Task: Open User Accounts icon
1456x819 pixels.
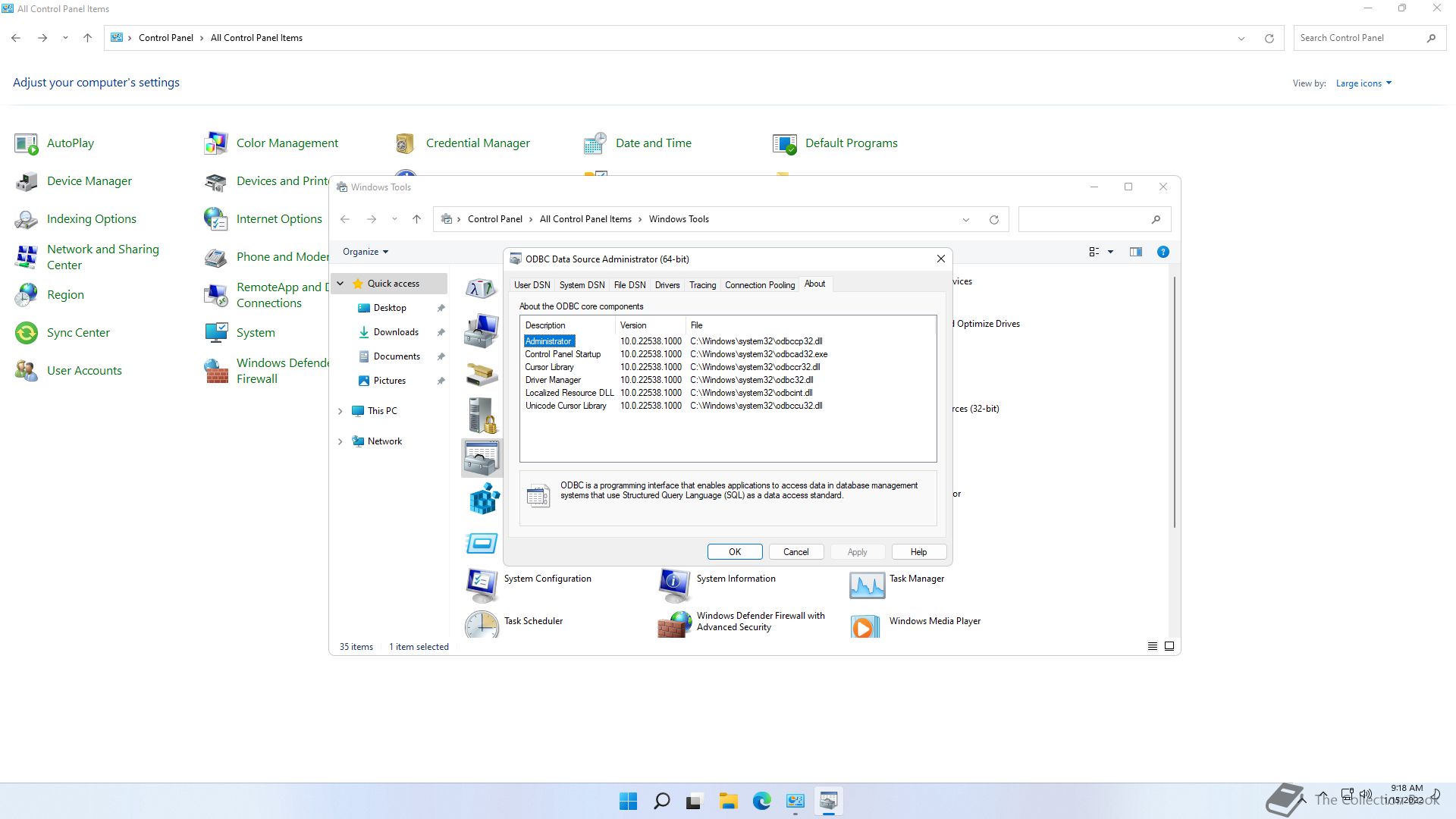Action: [68, 371]
